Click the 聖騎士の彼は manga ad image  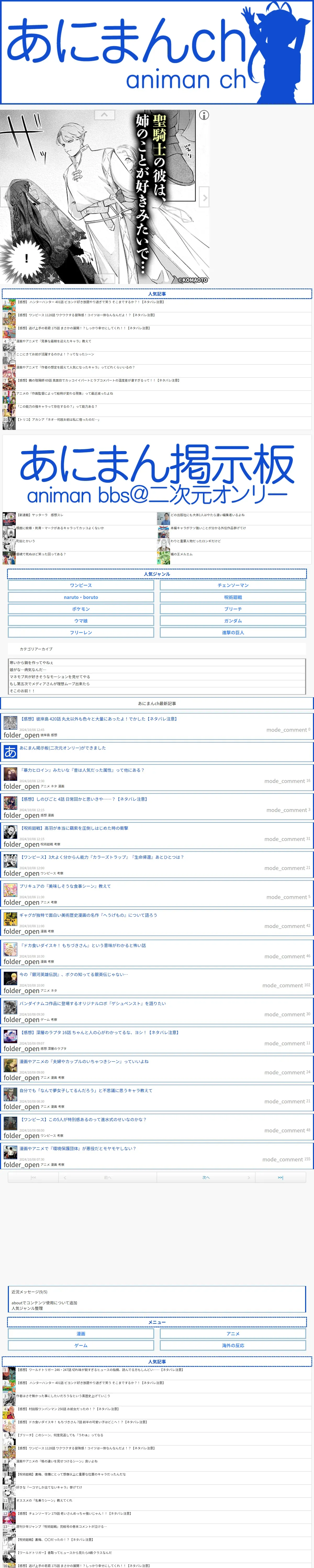tap(104, 197)
